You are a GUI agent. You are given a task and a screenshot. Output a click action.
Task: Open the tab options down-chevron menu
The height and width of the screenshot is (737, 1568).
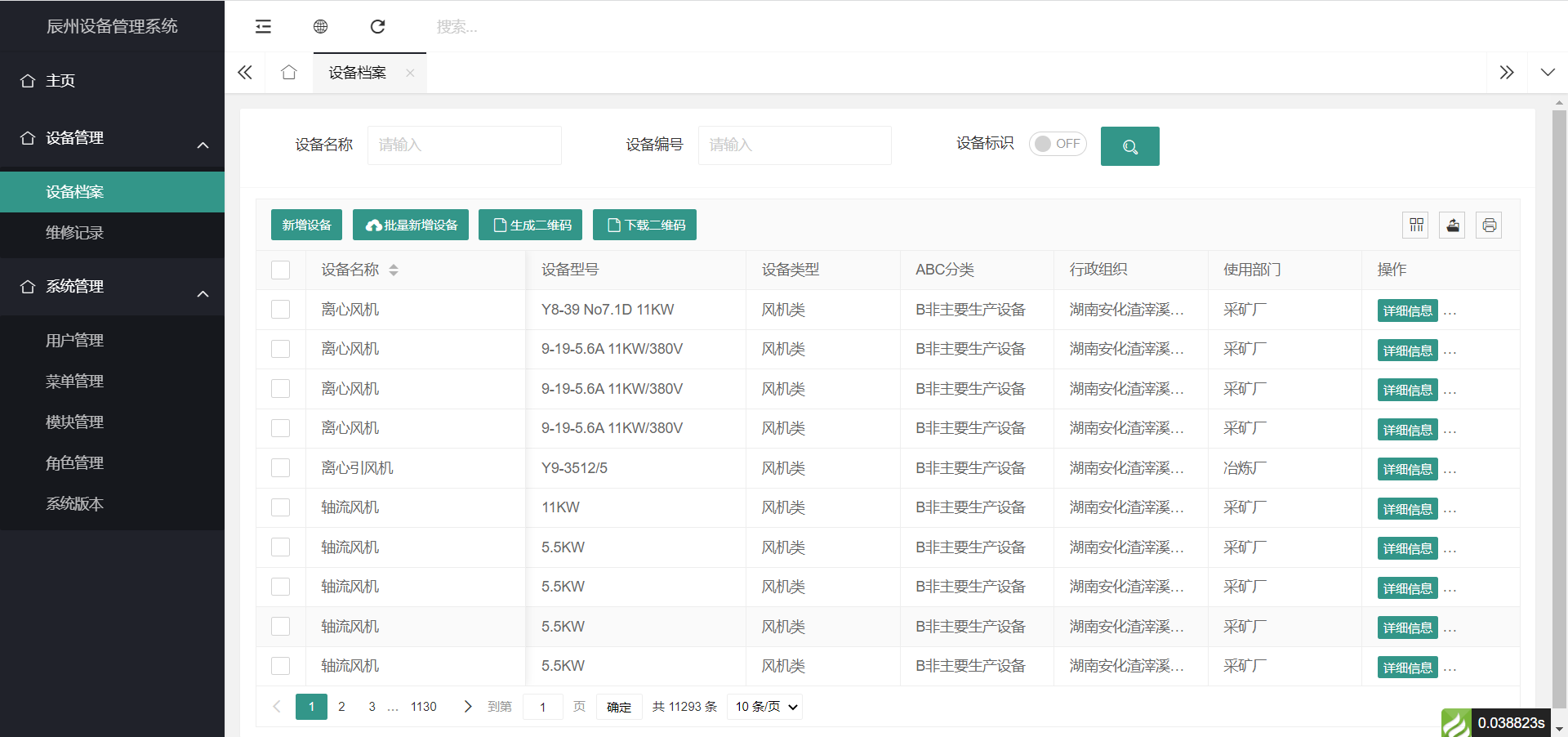[x=1547, y=73]
